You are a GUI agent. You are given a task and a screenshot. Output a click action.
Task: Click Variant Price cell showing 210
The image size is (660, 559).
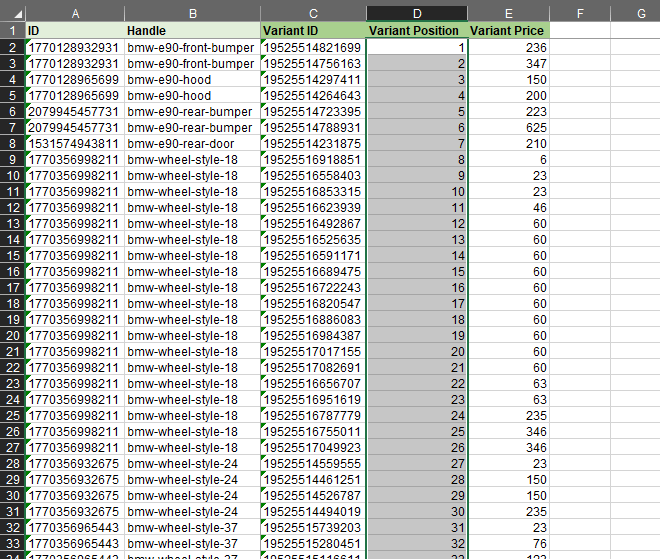click(x=508, y=144)
